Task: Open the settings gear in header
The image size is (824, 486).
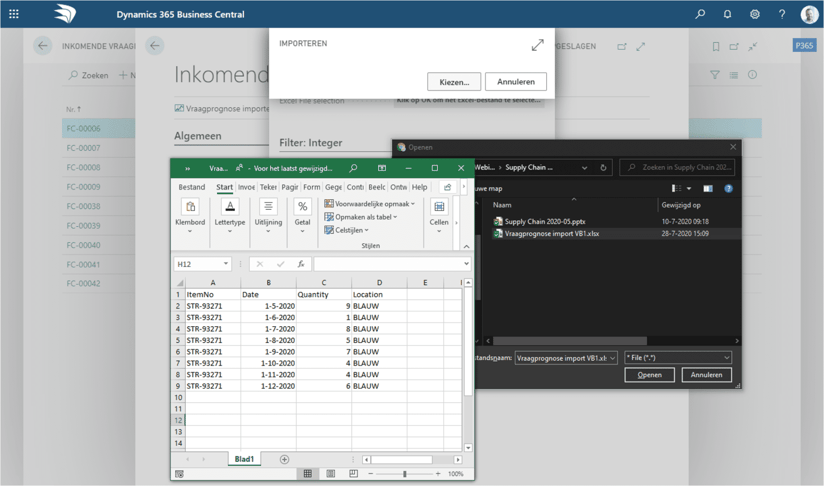Action: pos(755,14)
